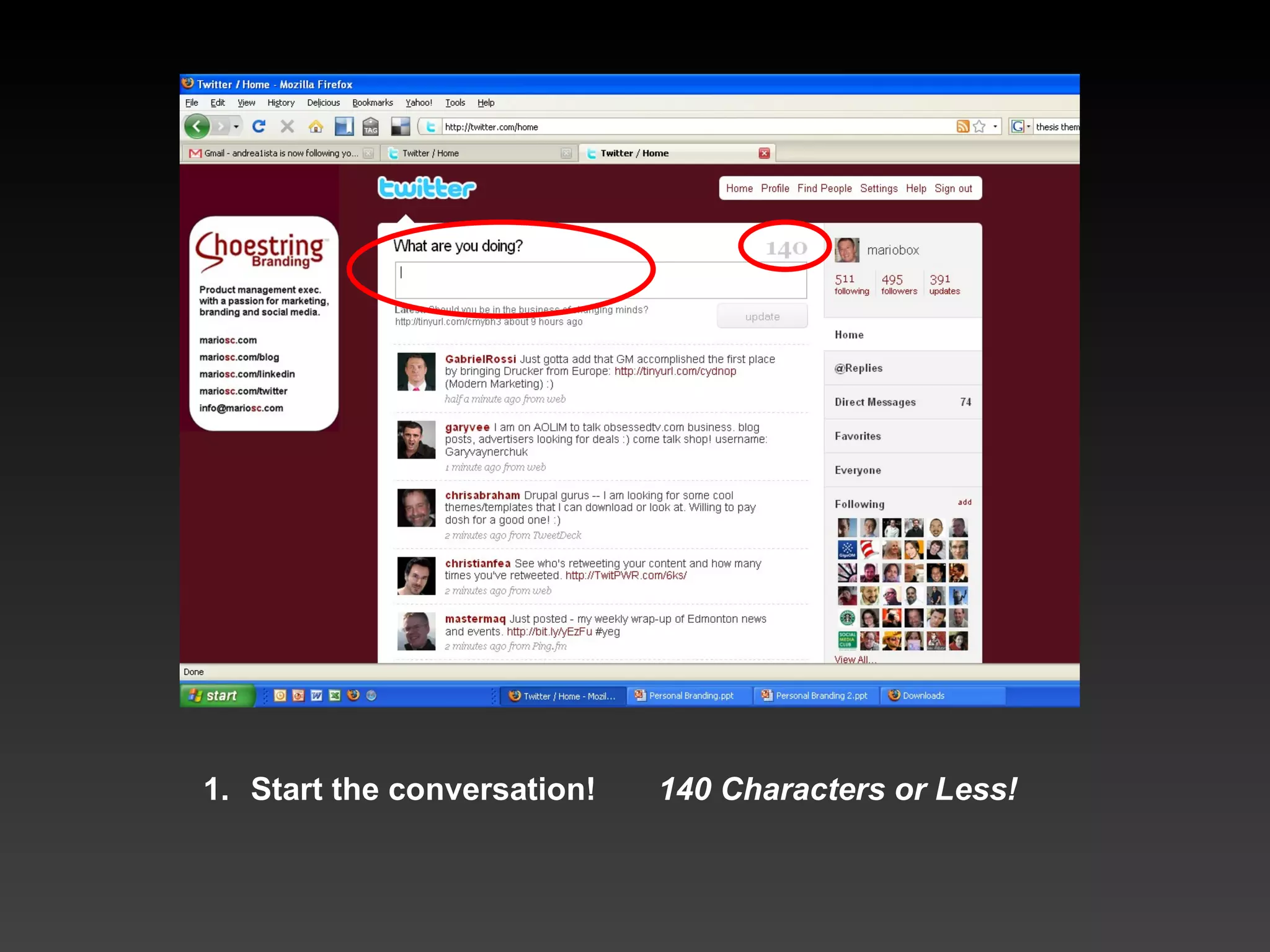Bookmark this page with the star icon

tap(979, 126)
